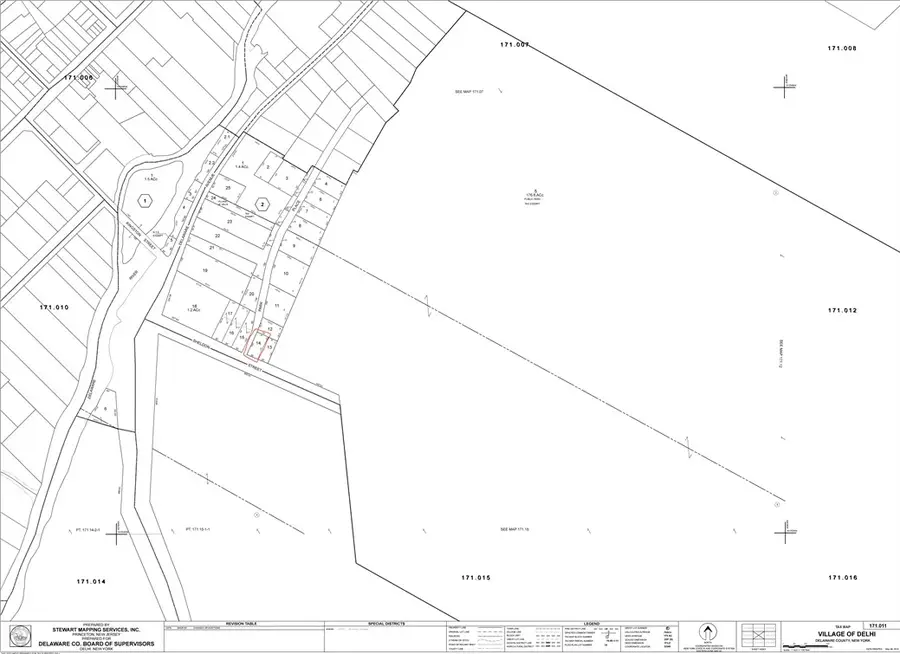Select parcel number 2.1 on Delaware Avenue

pyautogui.click(x=227, y=137)
